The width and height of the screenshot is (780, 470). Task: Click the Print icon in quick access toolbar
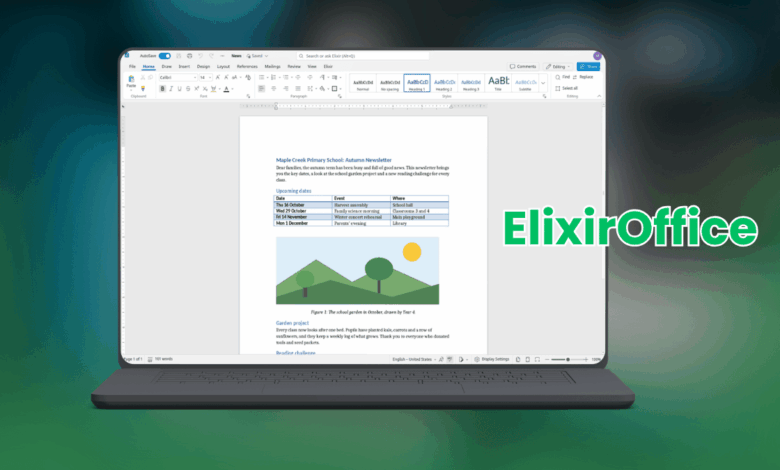[190, 56]
